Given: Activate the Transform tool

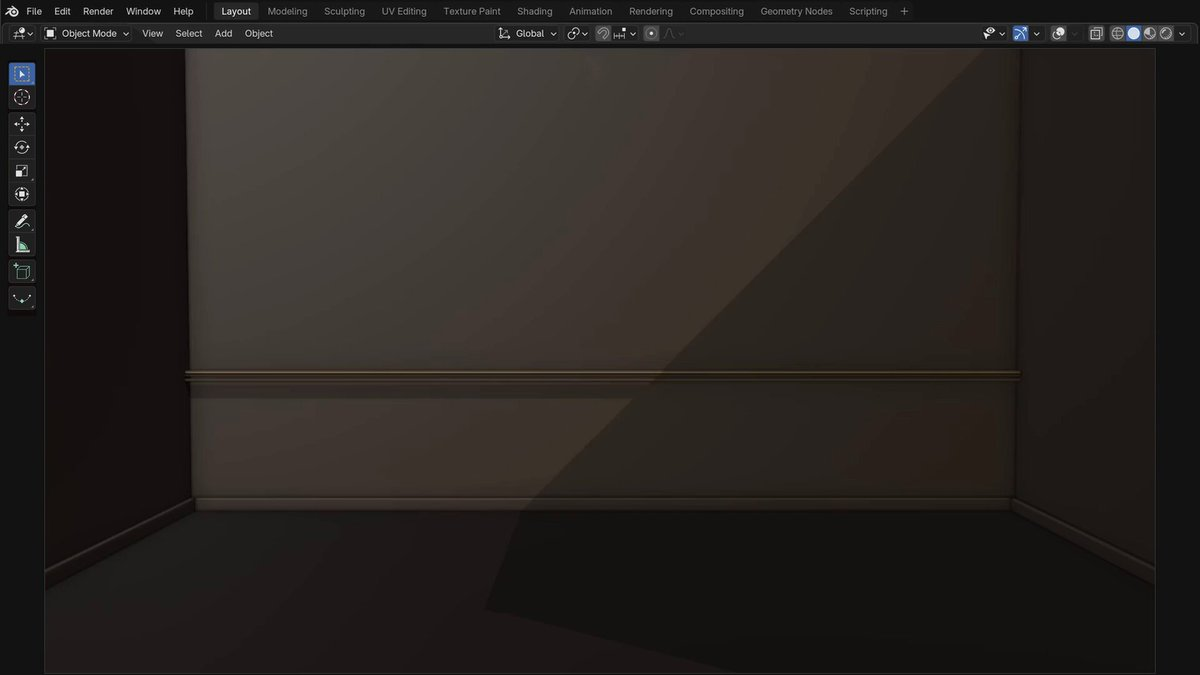Looking at the screenshot, I should click(x=22, y=194).
